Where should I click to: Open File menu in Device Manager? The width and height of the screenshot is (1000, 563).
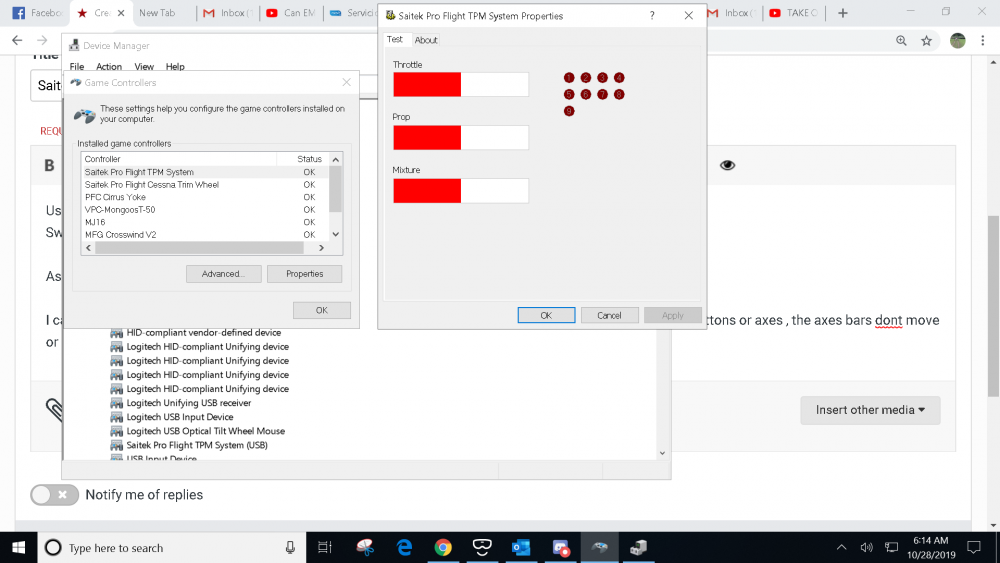point(77,66)
